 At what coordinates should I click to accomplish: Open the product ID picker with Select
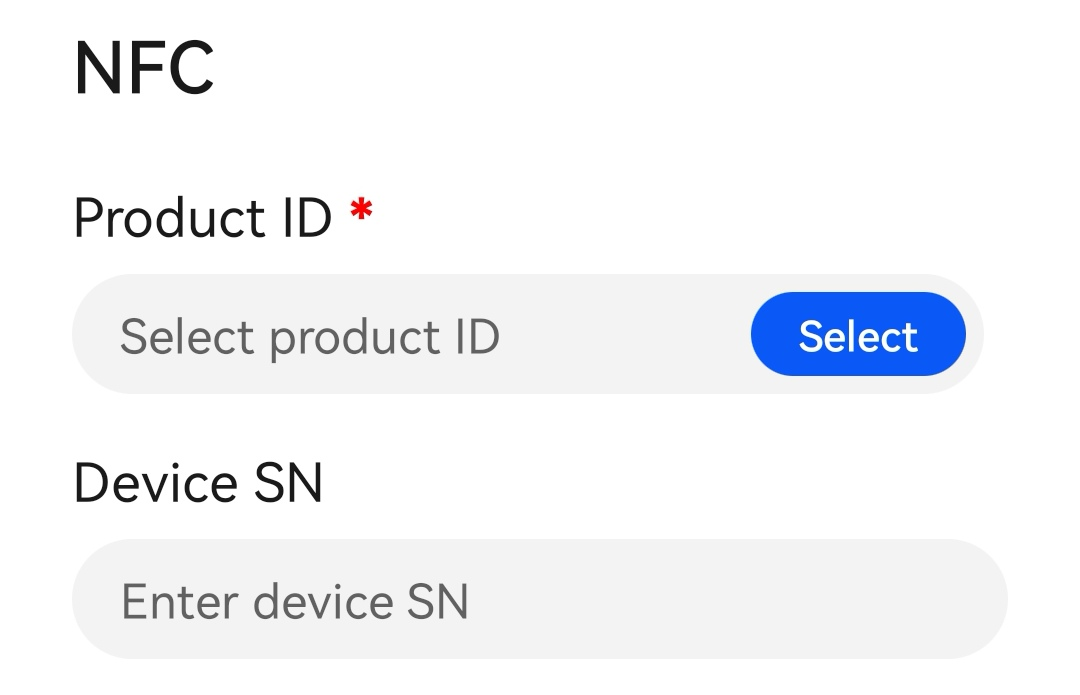pyautogui.click(x=858, y=334)
